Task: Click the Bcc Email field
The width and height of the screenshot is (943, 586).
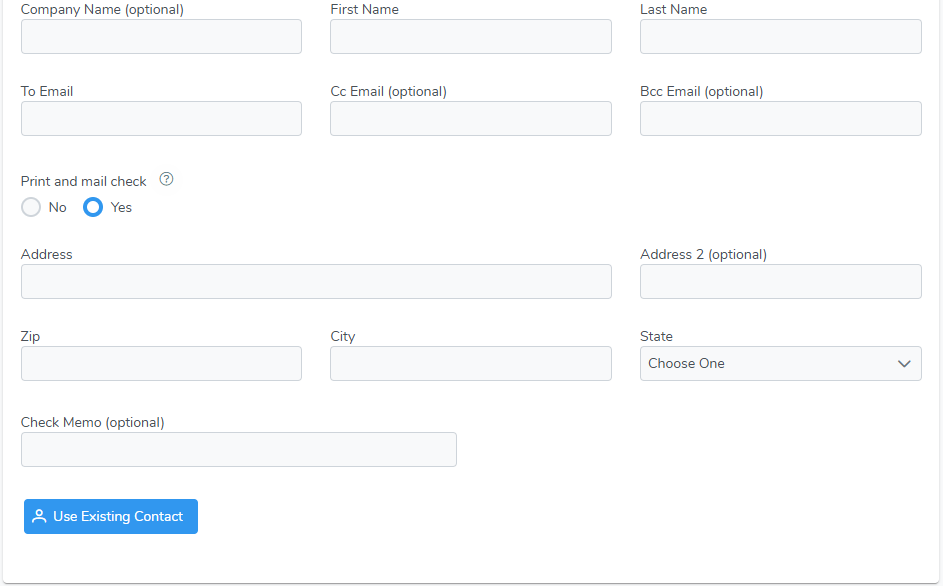Action: [x=781, y=119]
